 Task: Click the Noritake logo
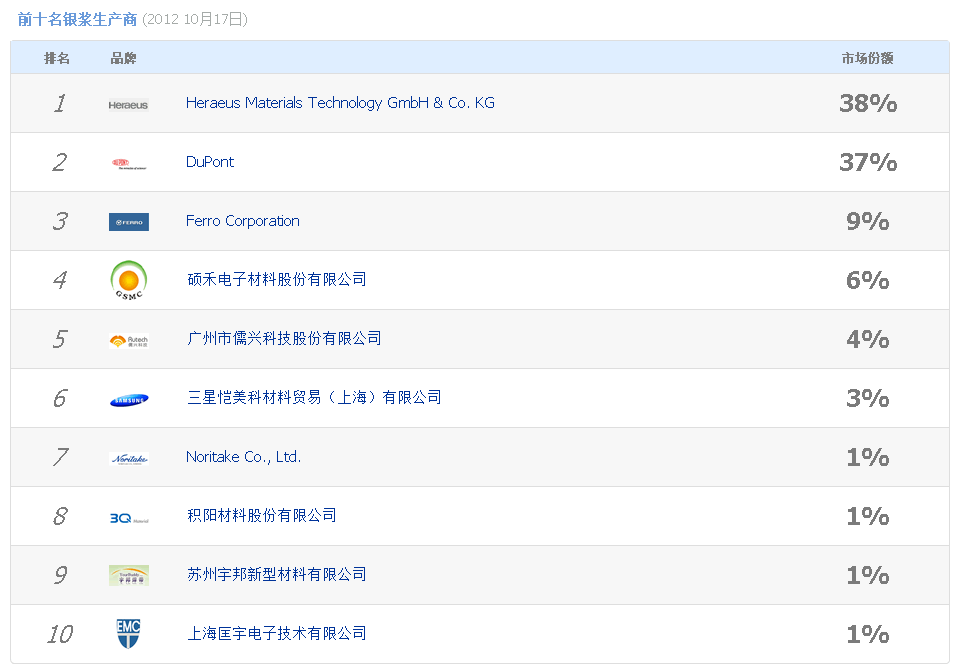tap(128, 458)
